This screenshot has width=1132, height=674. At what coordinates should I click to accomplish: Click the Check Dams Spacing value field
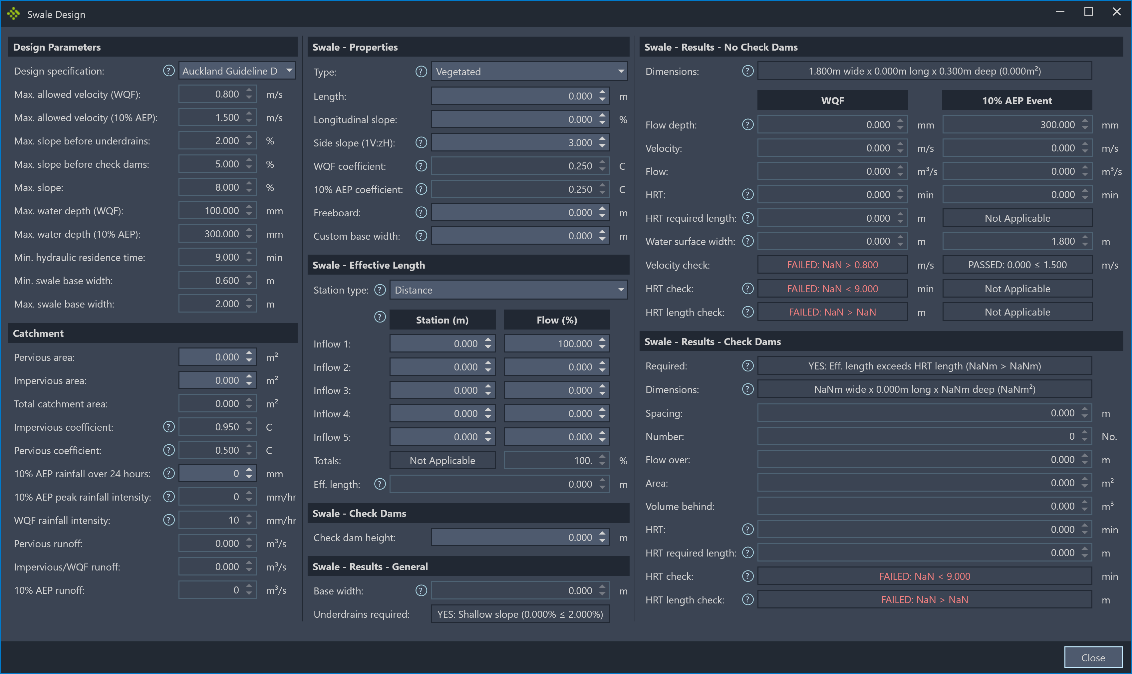924,413
